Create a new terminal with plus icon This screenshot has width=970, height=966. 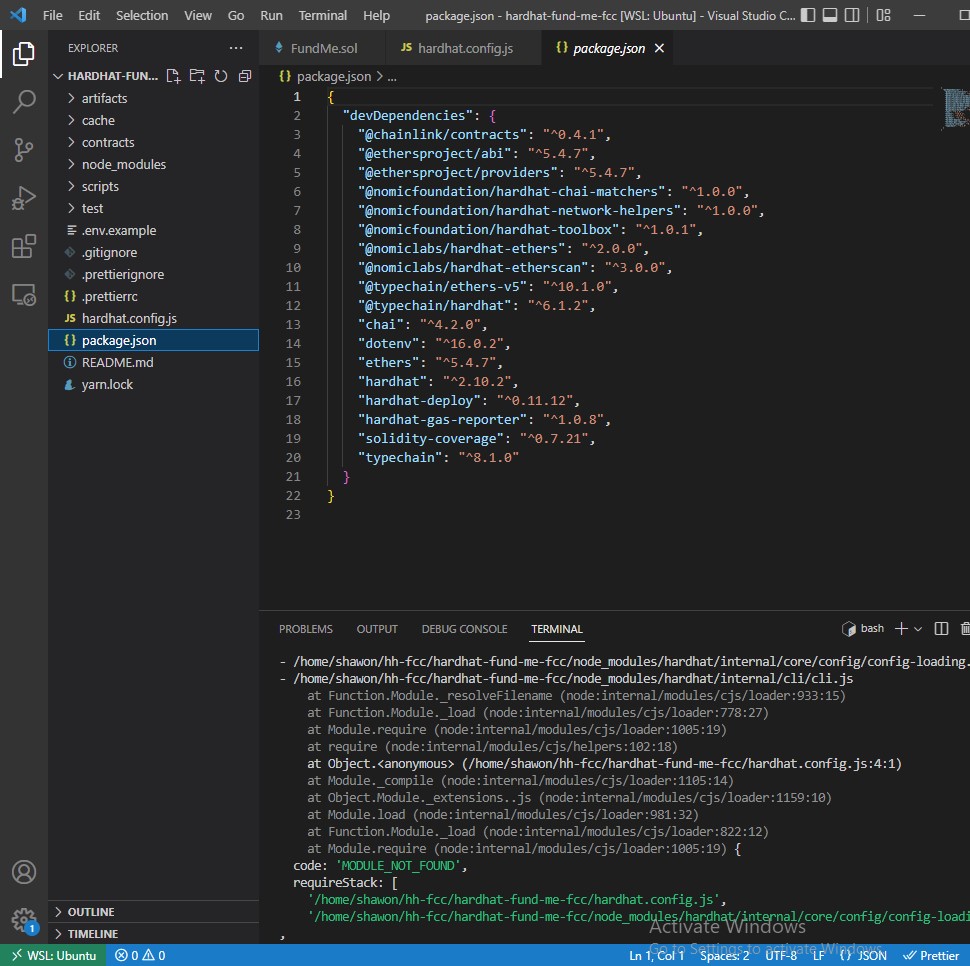point(901,629)
